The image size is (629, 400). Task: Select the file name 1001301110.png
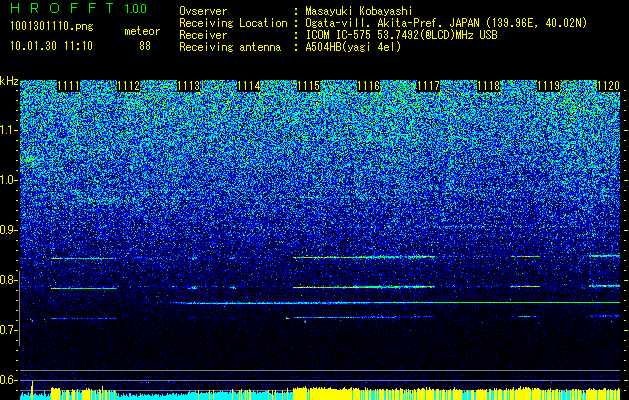click(x=52, y=27)
